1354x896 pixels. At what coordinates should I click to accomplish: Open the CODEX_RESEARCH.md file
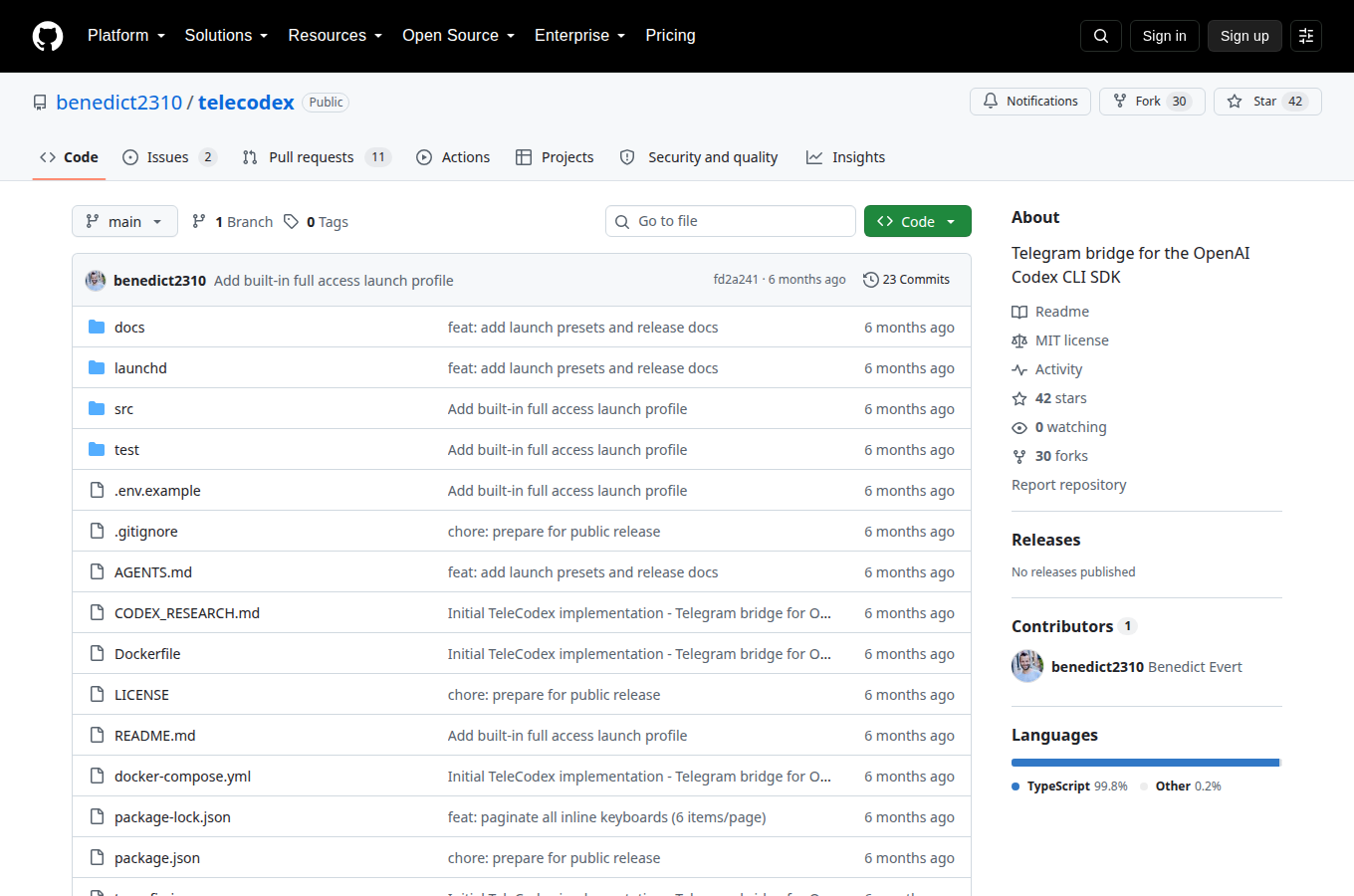point(187,613)
